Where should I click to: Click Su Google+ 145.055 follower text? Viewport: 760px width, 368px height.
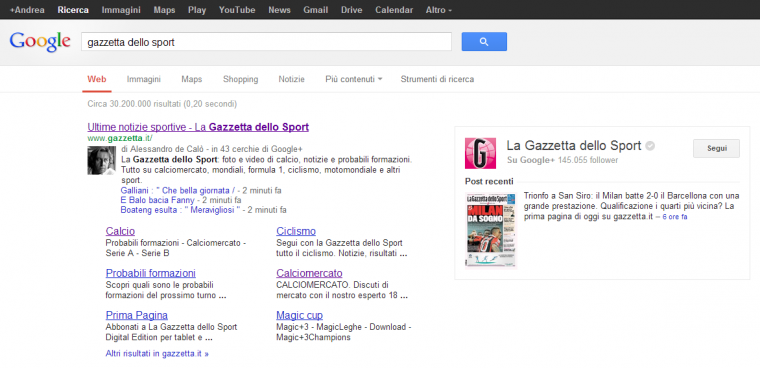pos(562,160)
